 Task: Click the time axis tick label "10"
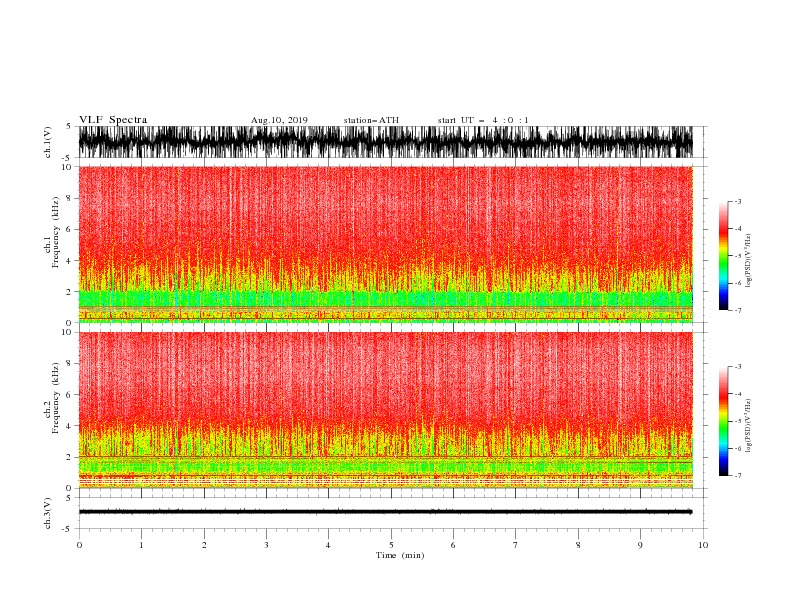(703, 545)
